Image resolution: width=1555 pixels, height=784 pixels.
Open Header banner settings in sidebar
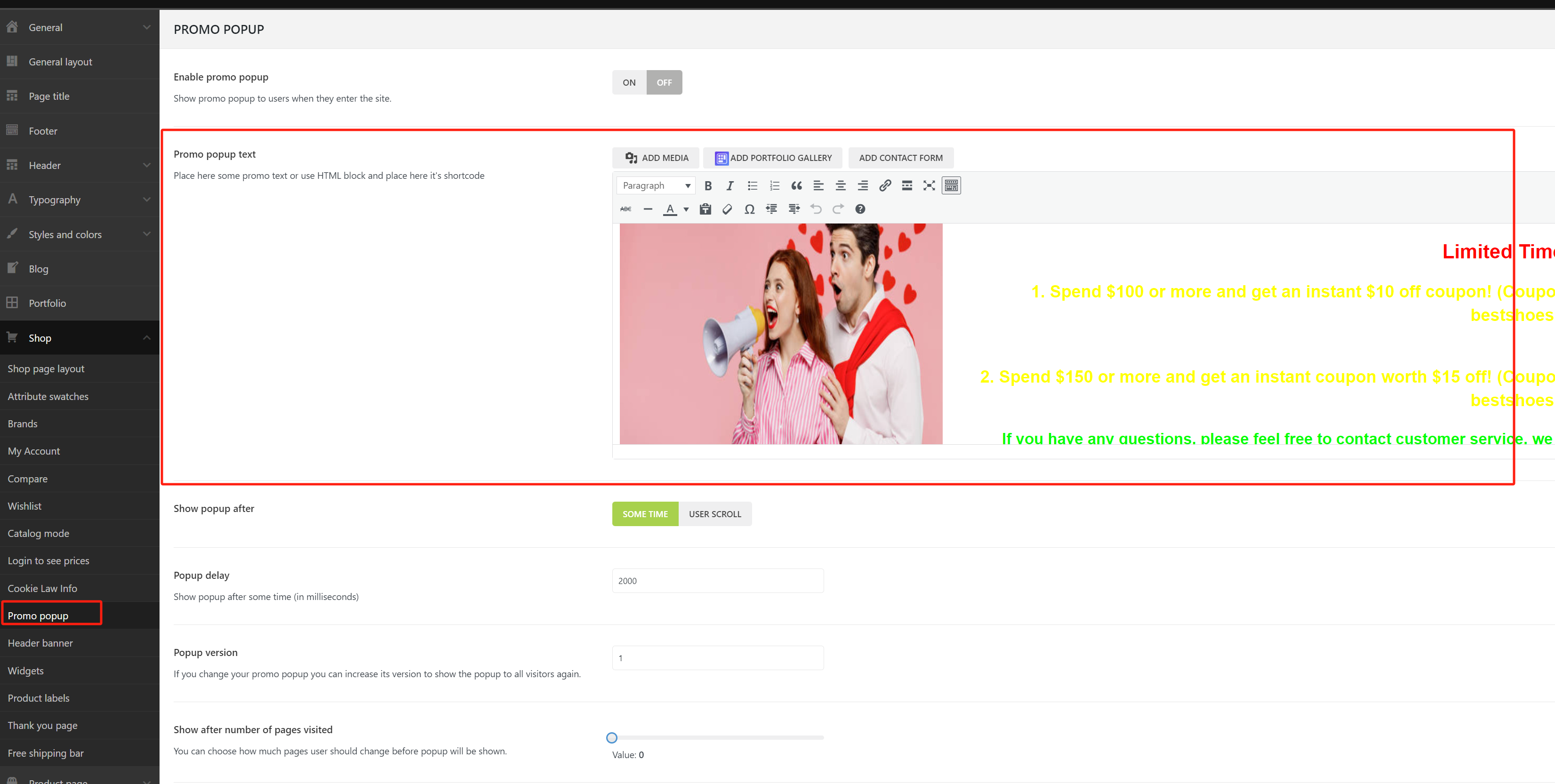coord(40,643)
